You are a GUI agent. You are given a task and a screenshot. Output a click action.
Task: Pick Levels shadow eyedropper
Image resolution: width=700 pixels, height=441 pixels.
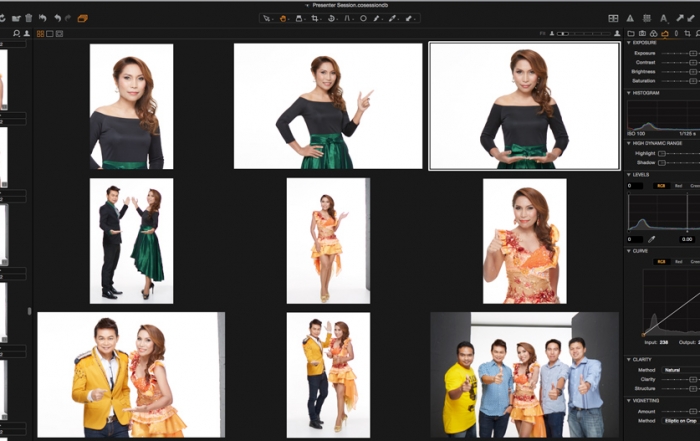pos(651,239)
